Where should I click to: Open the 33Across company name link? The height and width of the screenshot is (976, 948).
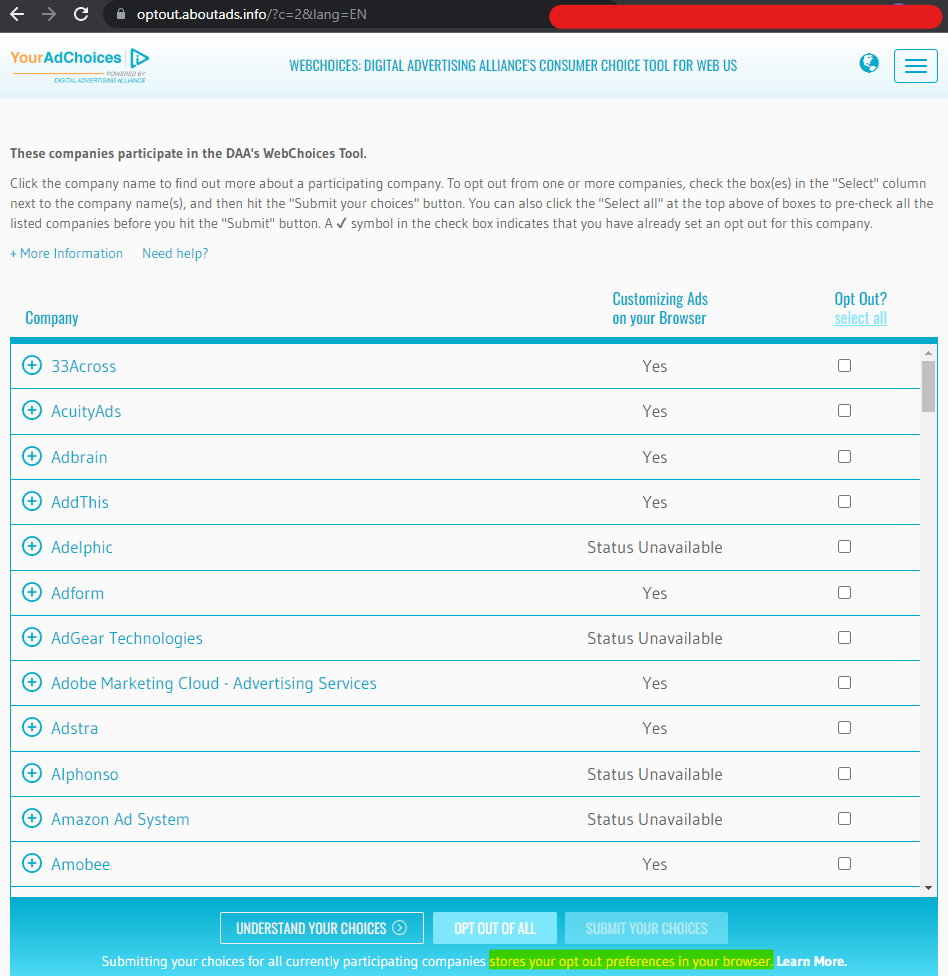83,366
